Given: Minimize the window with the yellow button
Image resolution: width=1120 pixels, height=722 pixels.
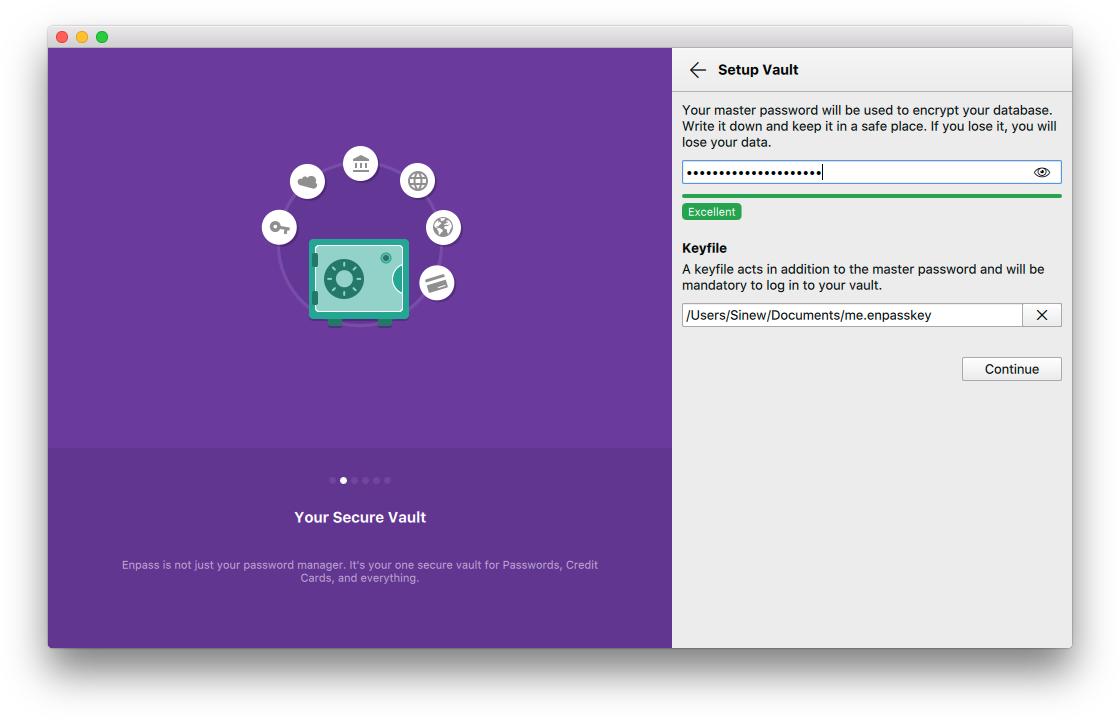Looking at the screenshot, I should click(82, 37).
